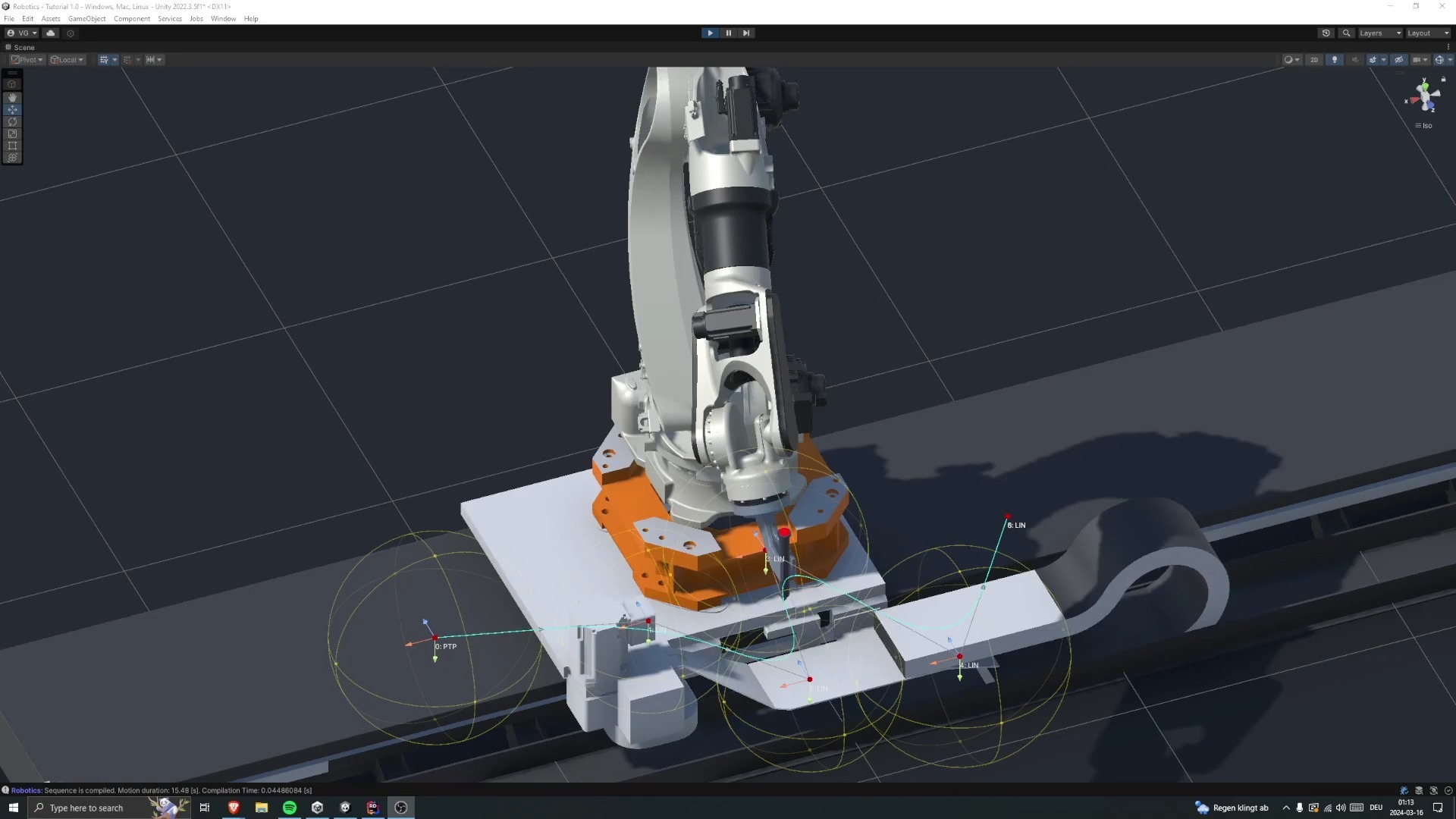Select the combined Transform tool
The height and width of the screenshot is (819, 1456).
[12, 158]
